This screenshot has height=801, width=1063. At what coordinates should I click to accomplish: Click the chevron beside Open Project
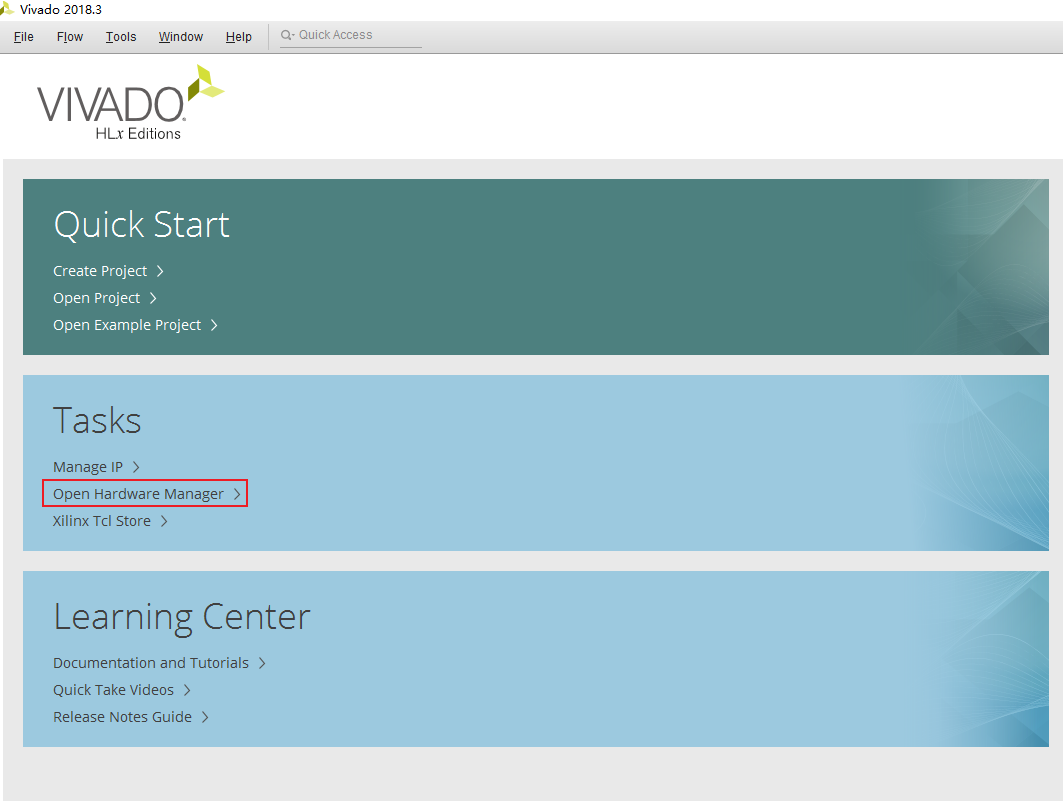153,298
